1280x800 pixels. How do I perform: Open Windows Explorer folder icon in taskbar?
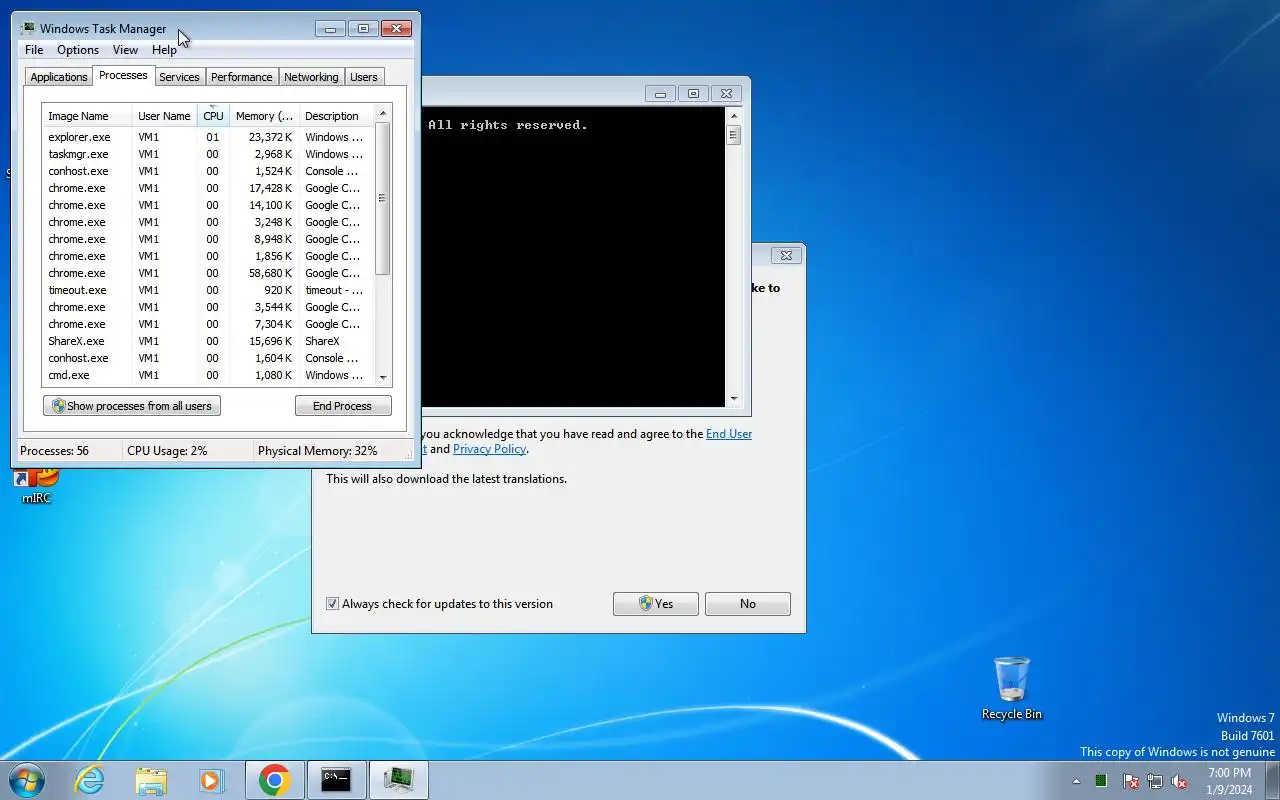click(x=151, y=780)
